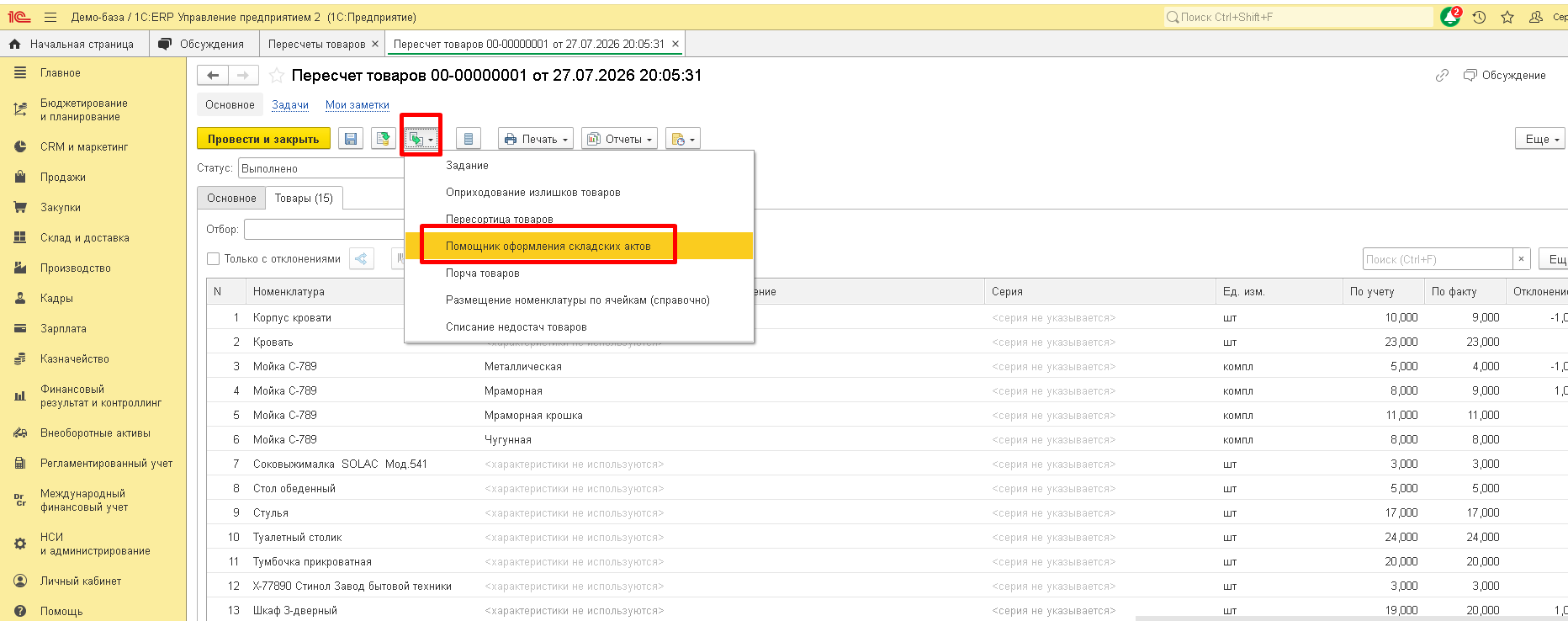This screenshot has width=1568, height=621.
Task: Open the Печать dropdown
Action: 536,139
